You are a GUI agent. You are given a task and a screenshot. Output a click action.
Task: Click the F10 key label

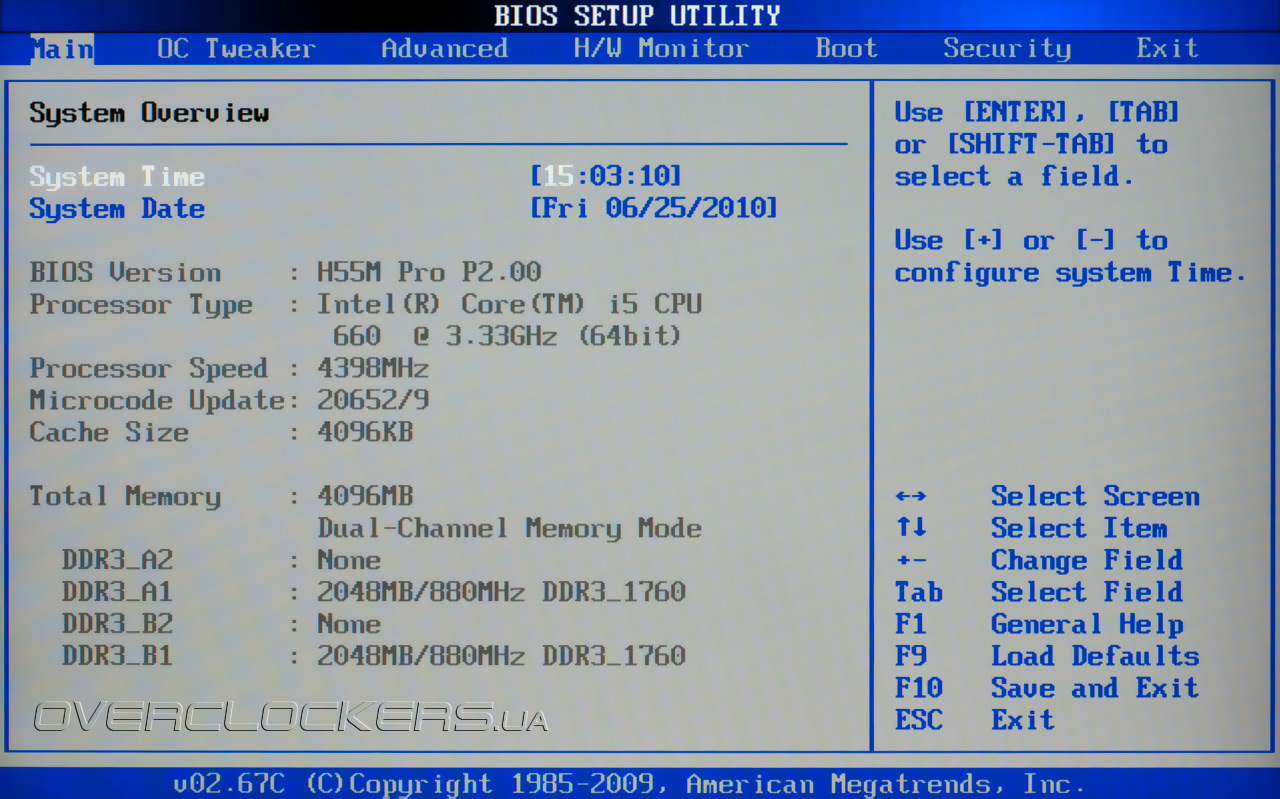point(919,689)
